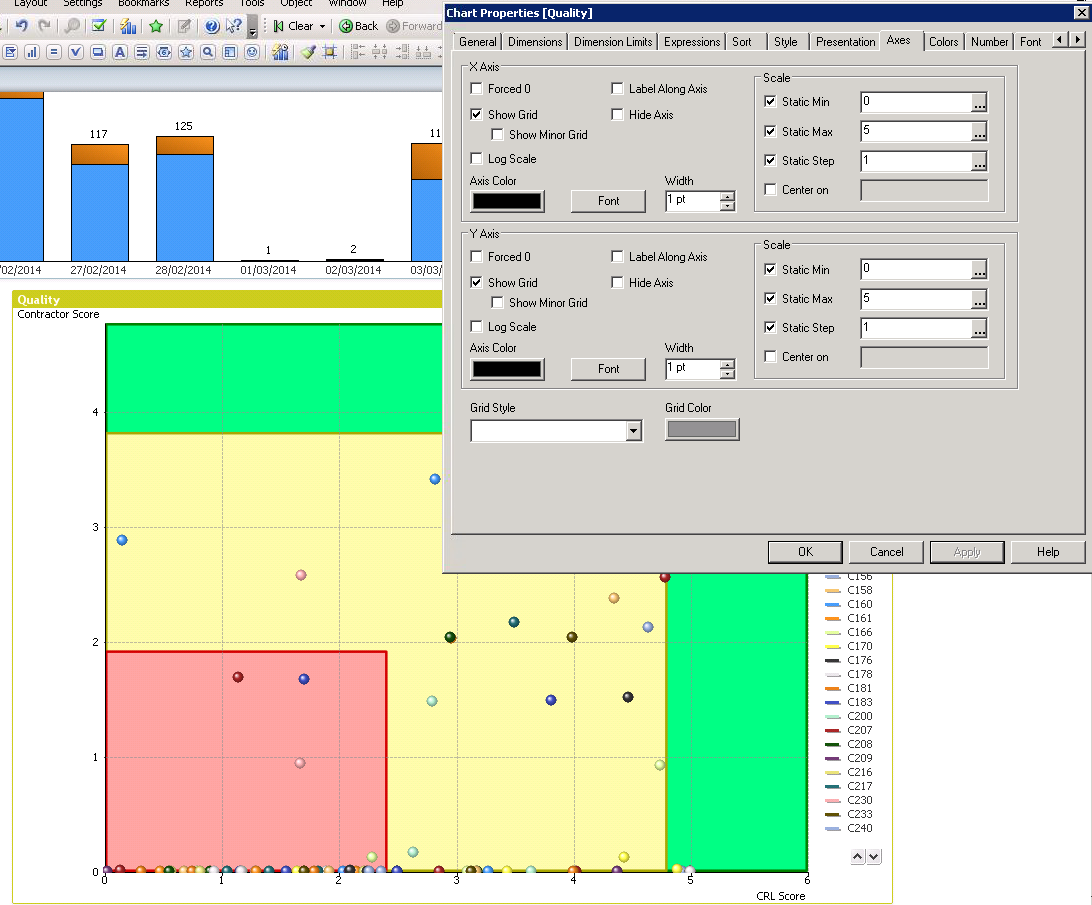Enable X Axis Forced 0 checkbox

pos(476,89)
